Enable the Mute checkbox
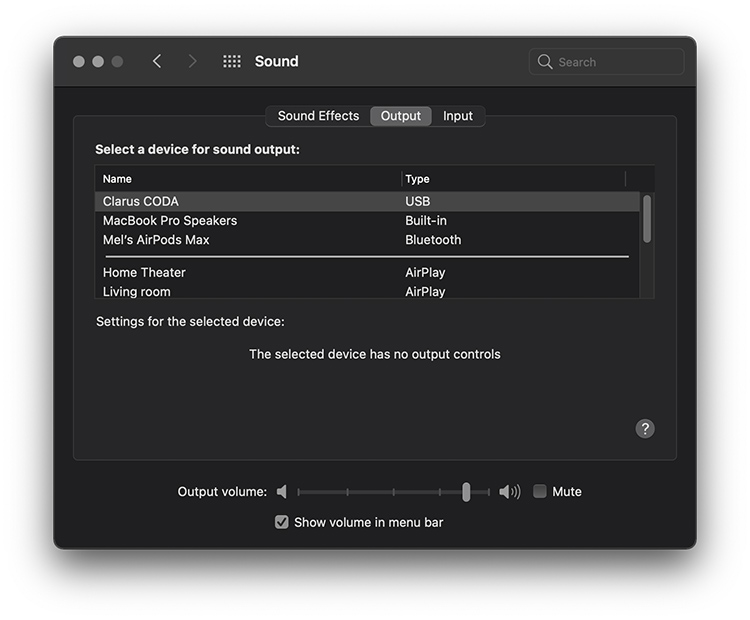The image size is (750, 620). coord(540,492)
